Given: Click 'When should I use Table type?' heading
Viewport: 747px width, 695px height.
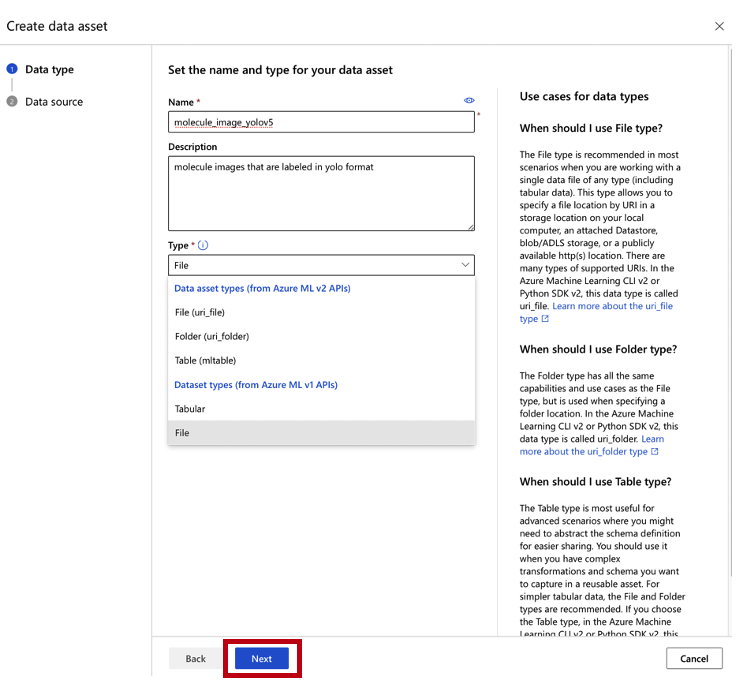Looking at the screenshot, I should pyautogui.click(x=596, y=482).
